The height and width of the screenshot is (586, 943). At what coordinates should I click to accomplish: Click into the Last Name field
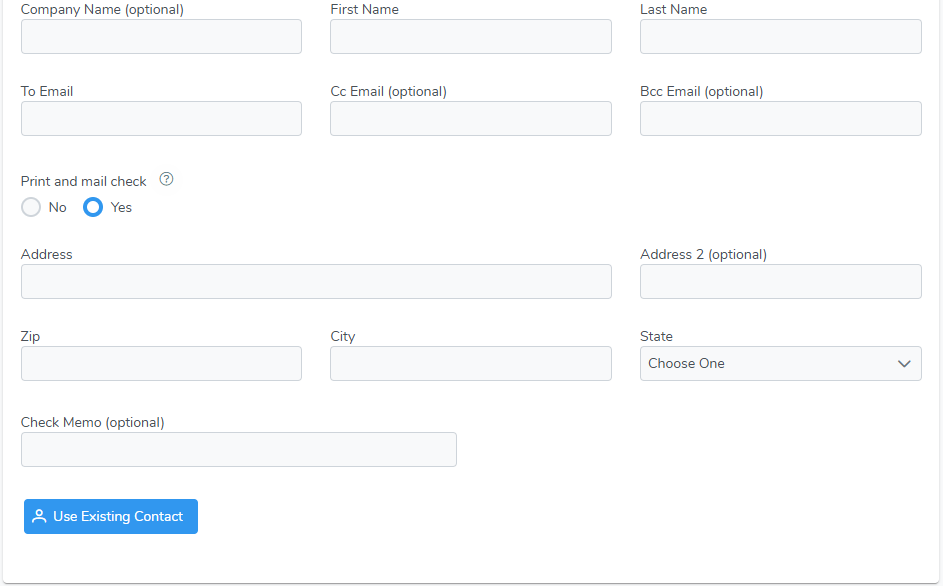tap(781, 37)
